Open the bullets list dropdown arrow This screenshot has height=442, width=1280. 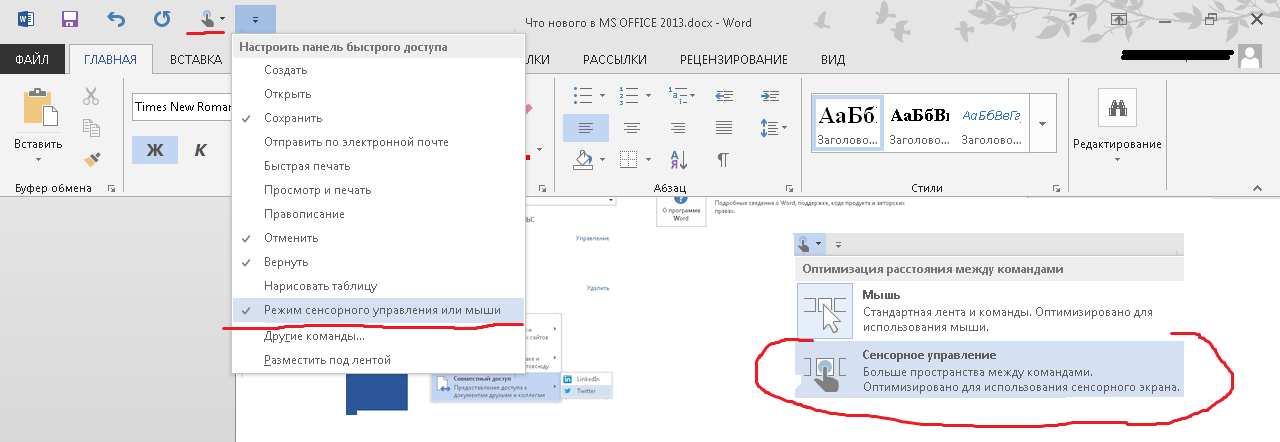click(602, 96)
